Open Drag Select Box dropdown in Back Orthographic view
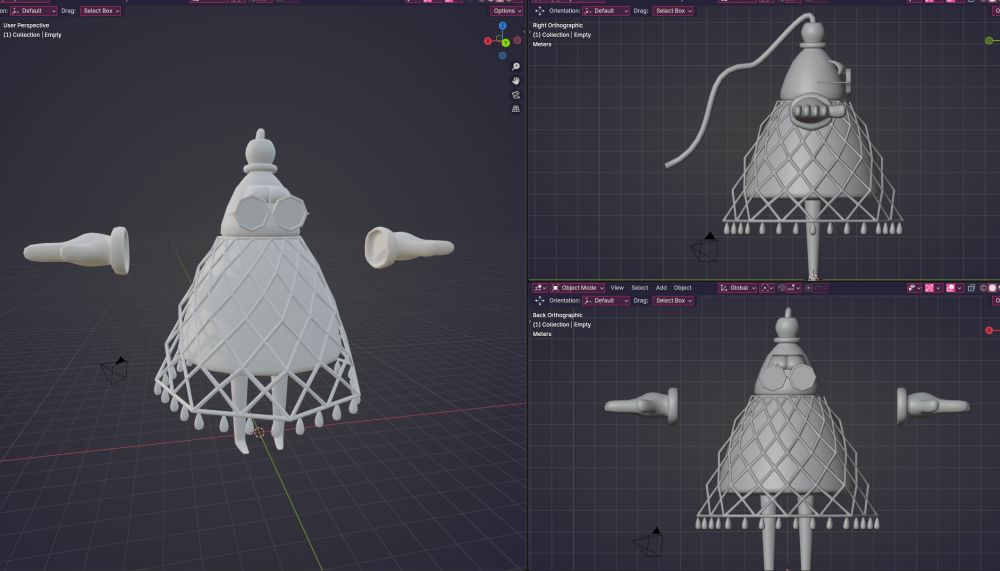The image size is (1000, 571). [673, 300]
